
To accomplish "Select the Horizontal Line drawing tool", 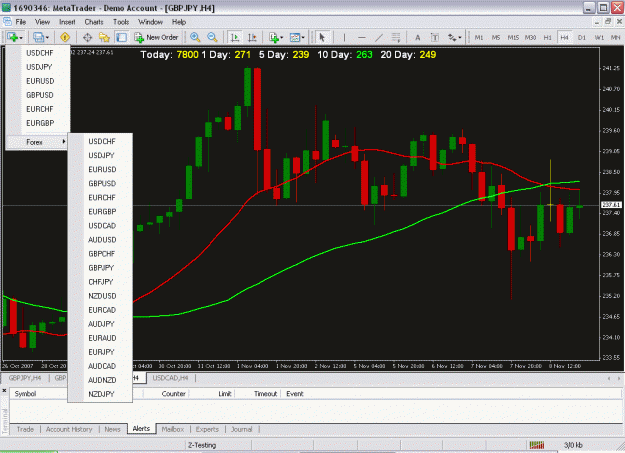I will 362,37.
